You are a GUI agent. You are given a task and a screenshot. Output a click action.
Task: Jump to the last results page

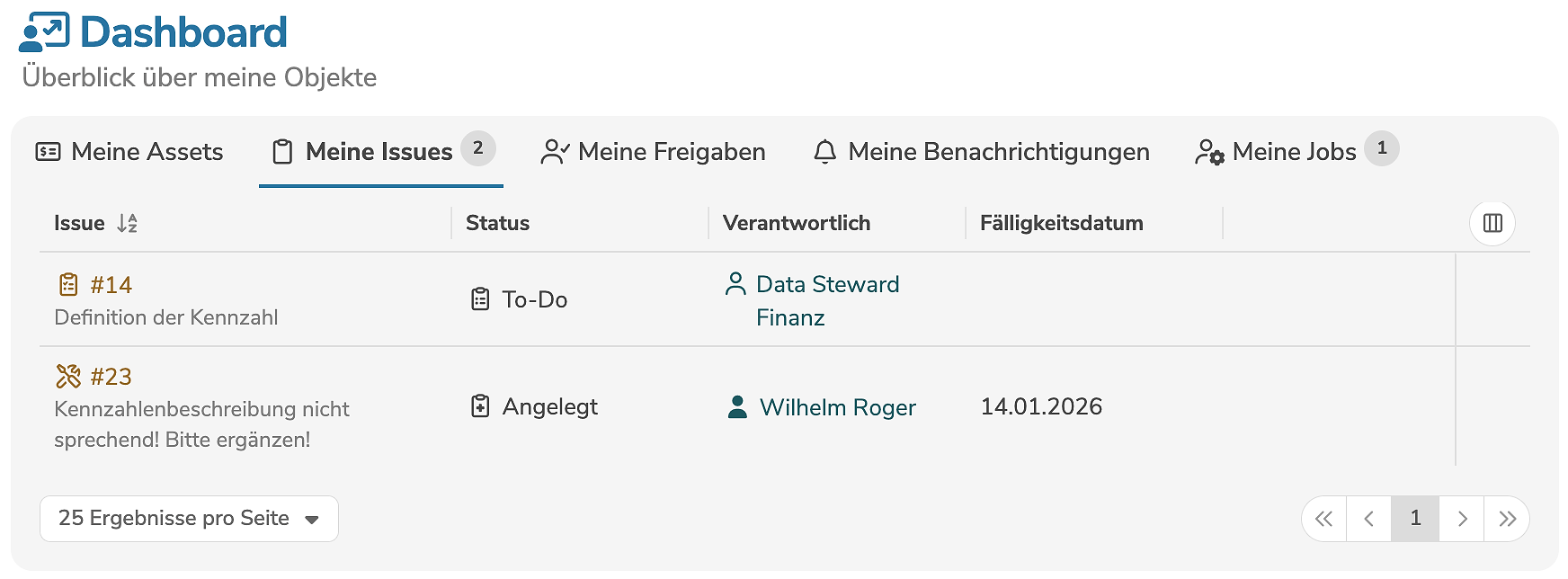(x=1507, y=519)
